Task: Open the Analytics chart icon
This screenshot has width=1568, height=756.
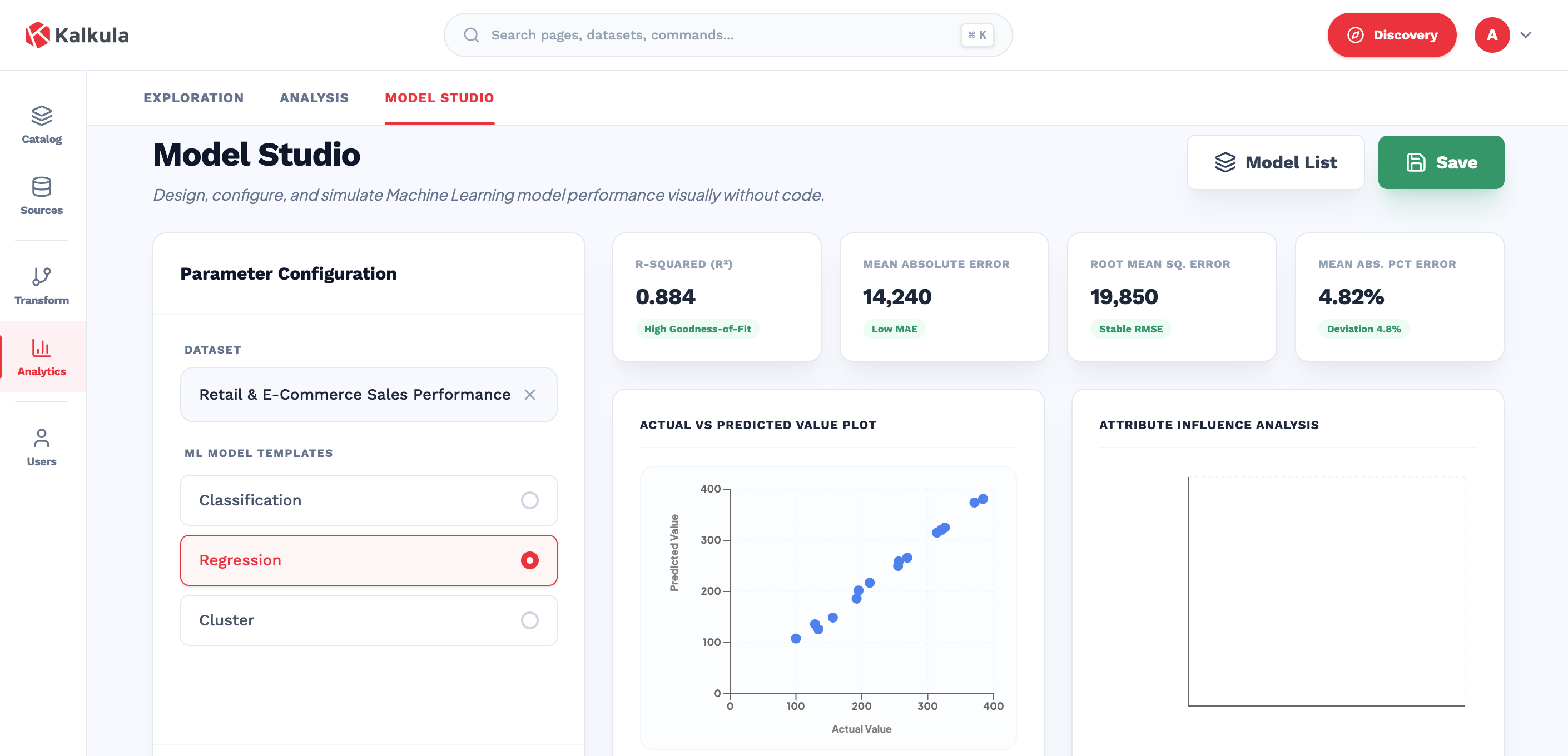Action: coord(41,347)
